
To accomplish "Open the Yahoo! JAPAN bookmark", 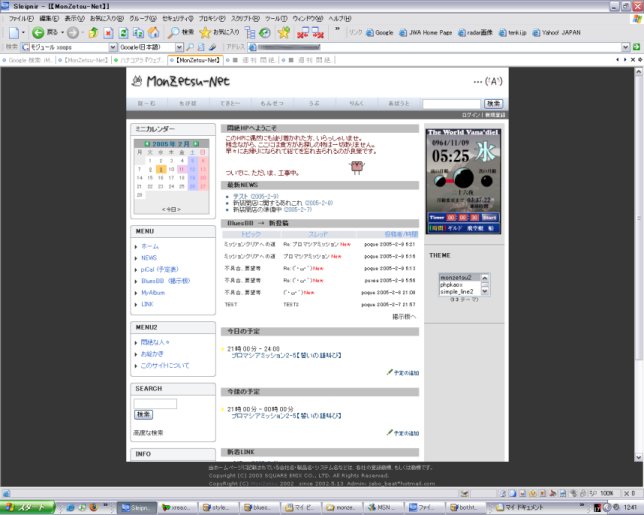I will click(557, 32).
